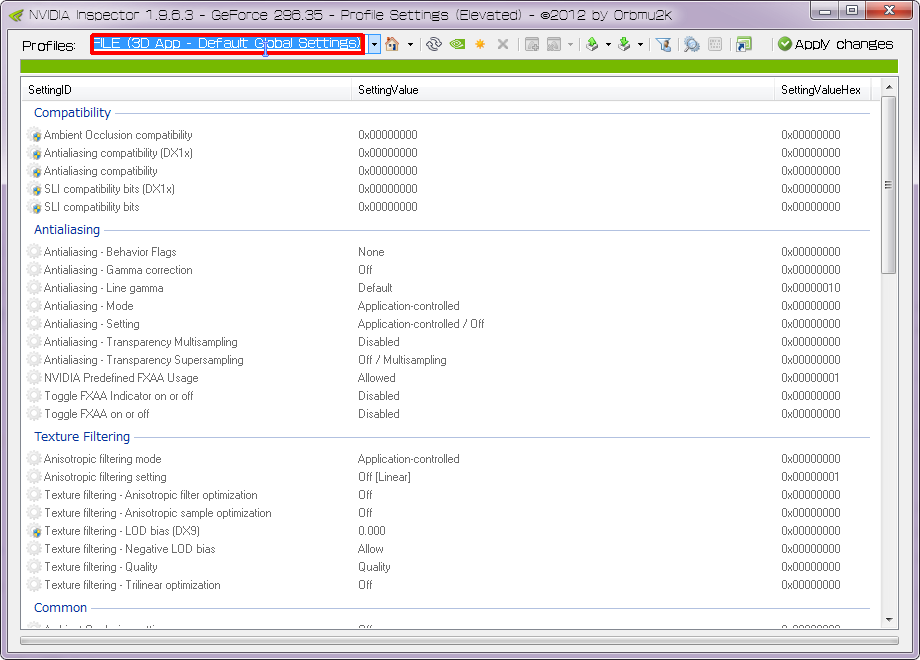Click 'Quality' value for Texture filtering
The width and height of the screenshot is (920, 660).
[x=374, y=567]
